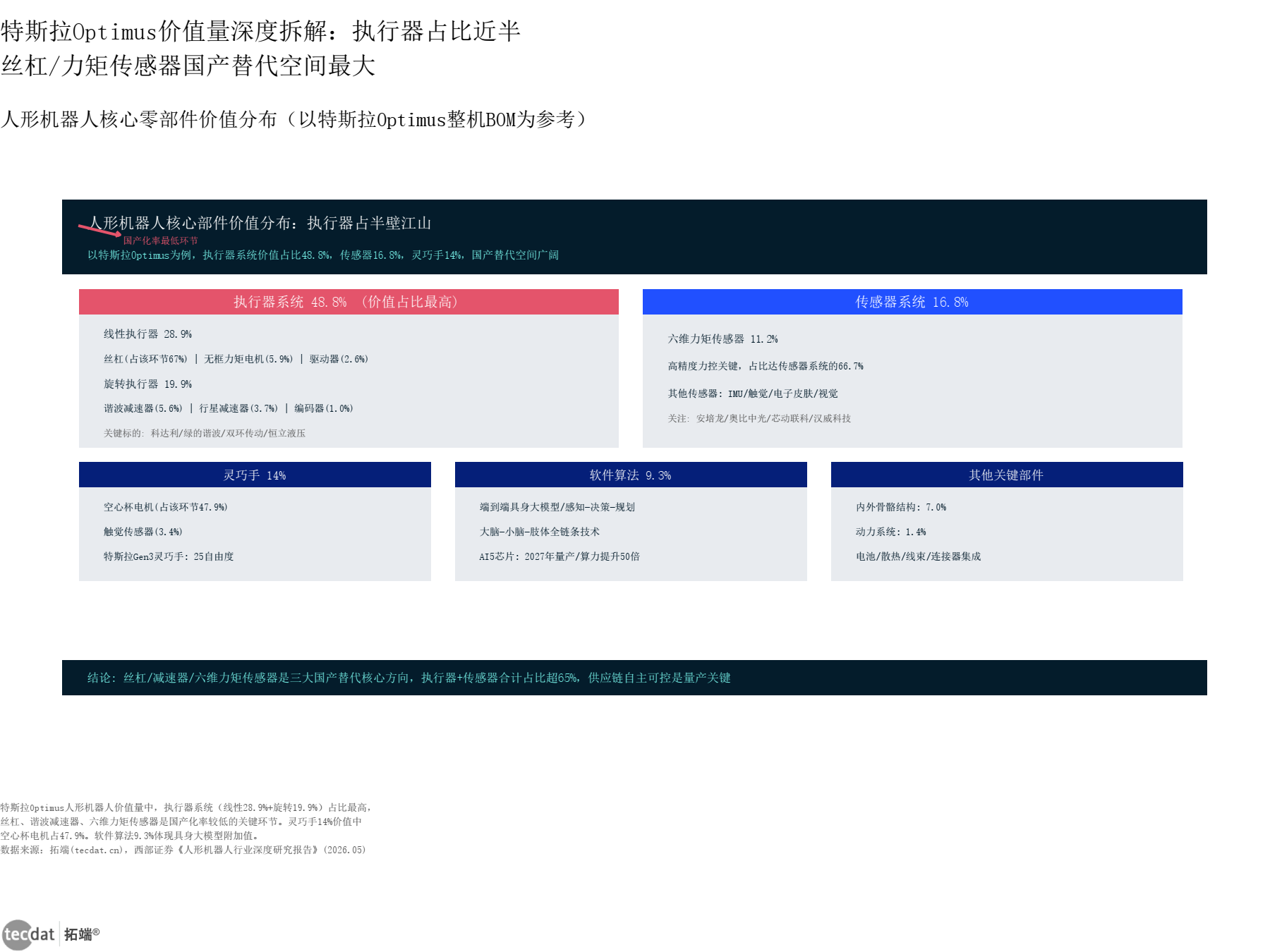Click the 拓端 brand mark beside the logo
Screen dimensions: 1270x952
[x=82, y=934]
